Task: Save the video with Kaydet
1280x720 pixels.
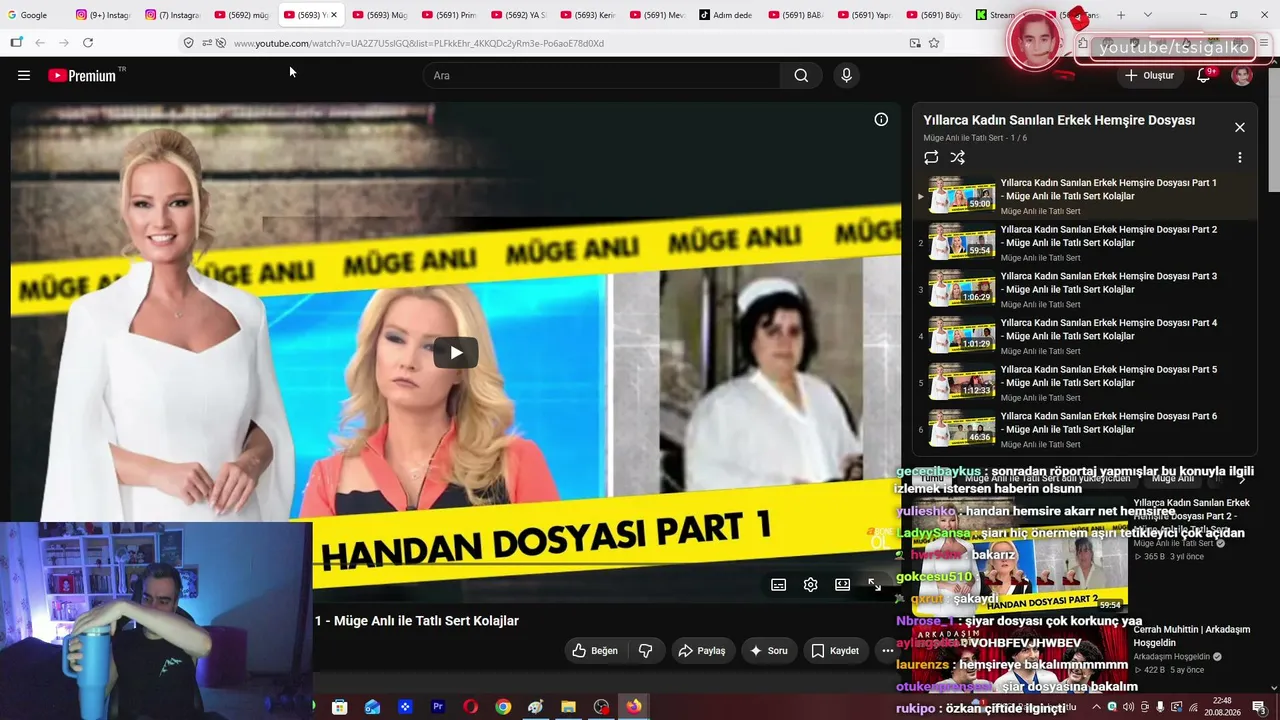Action: click(x=835, y=651)
